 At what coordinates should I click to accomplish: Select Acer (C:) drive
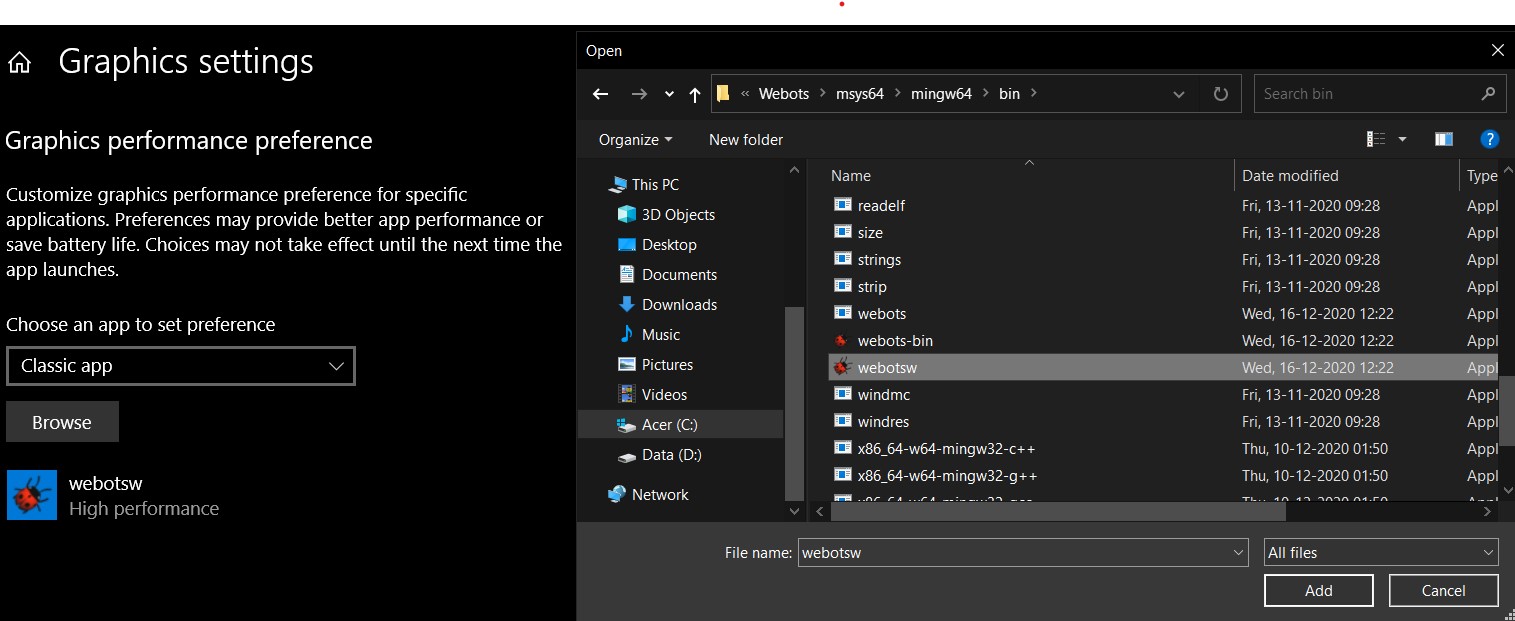tap(669, 425)
